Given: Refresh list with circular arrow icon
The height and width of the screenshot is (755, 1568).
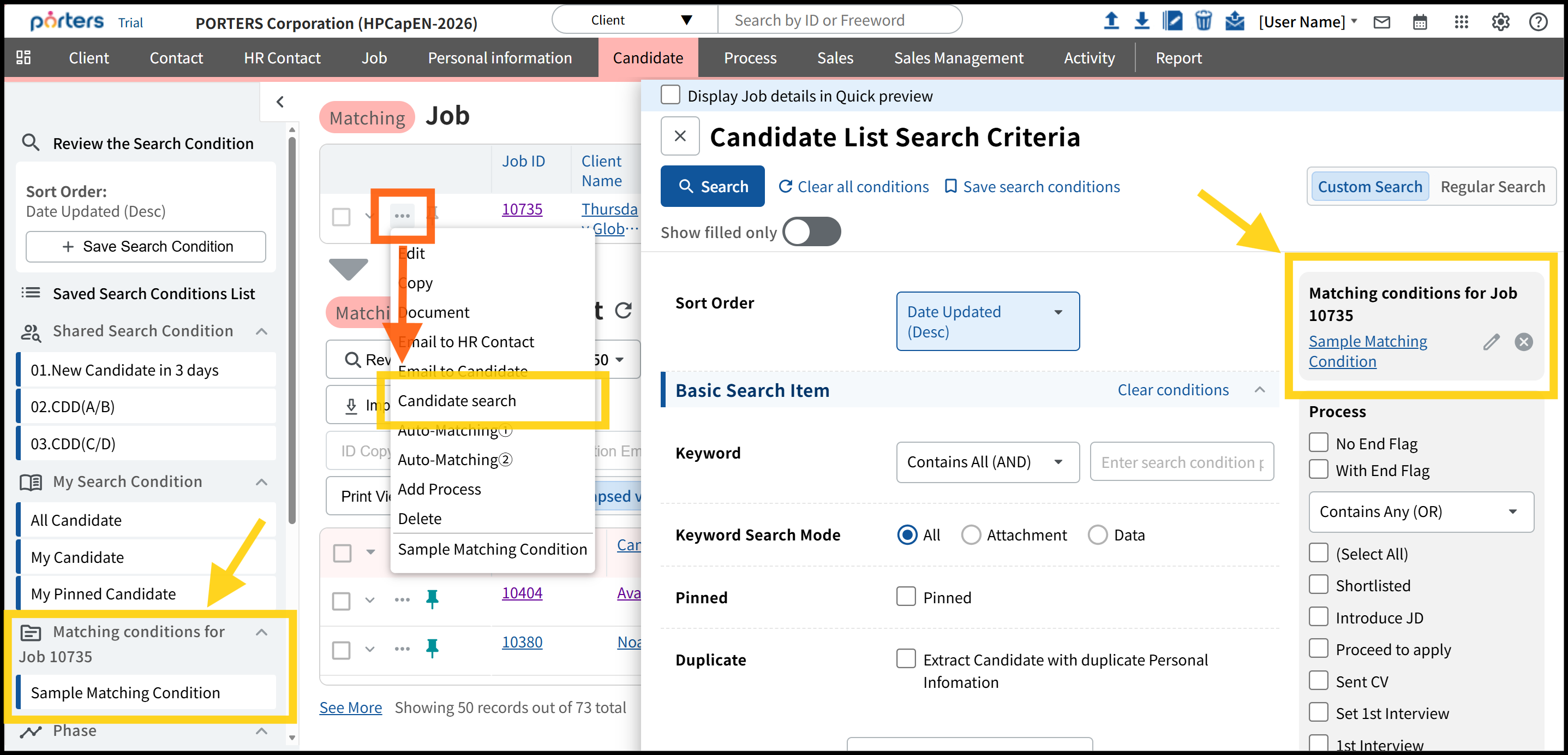Looking at the screenshot, I should pos(623,311).
